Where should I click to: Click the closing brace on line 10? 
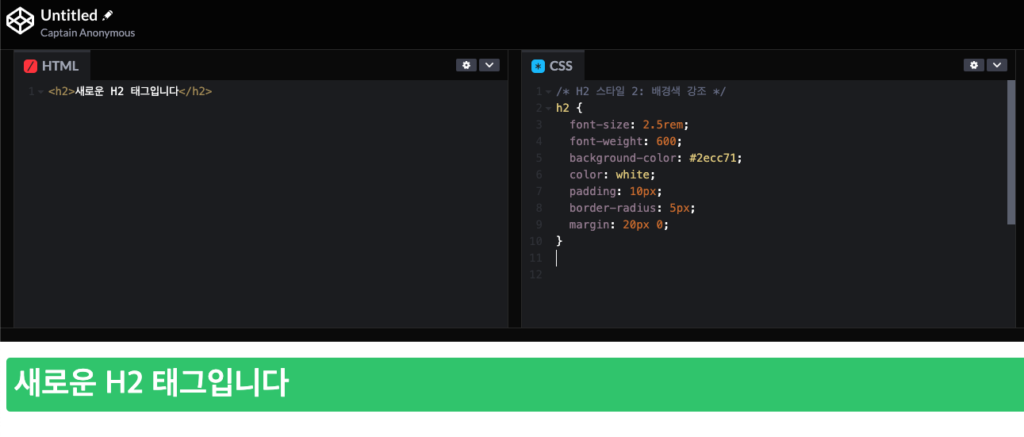pos(559,241)
